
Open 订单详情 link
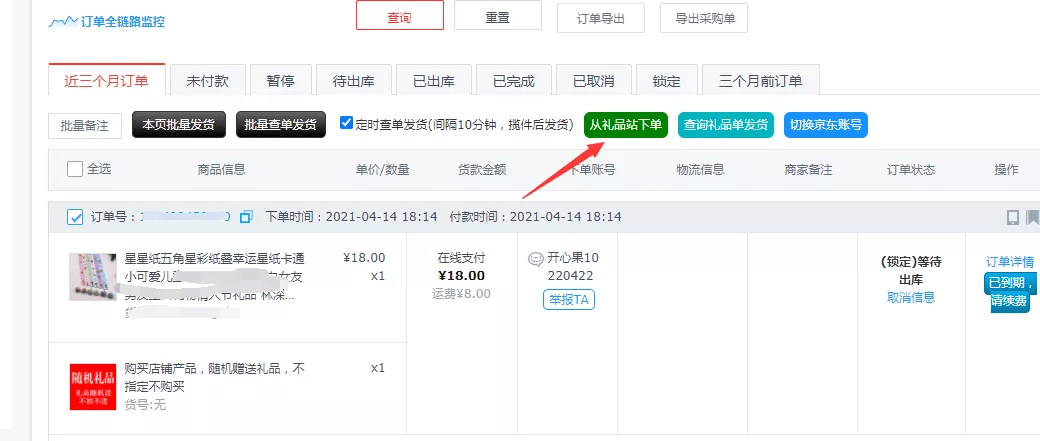tap(1010, 261)
